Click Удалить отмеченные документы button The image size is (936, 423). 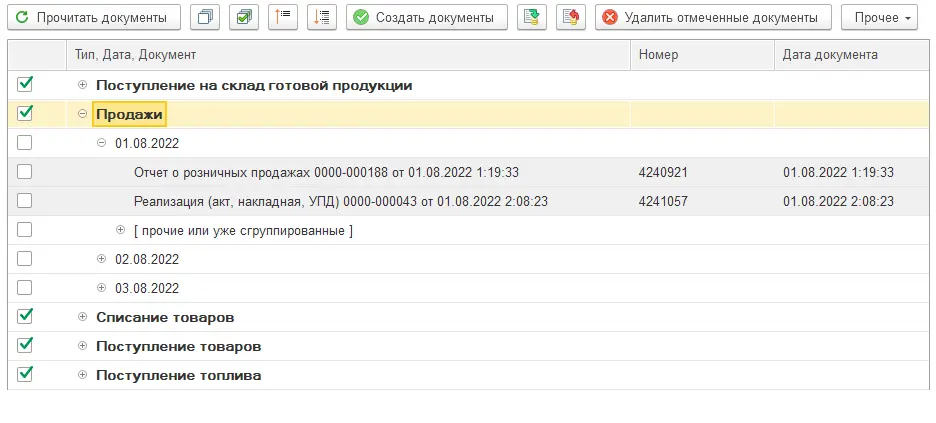tap(713, 17)
